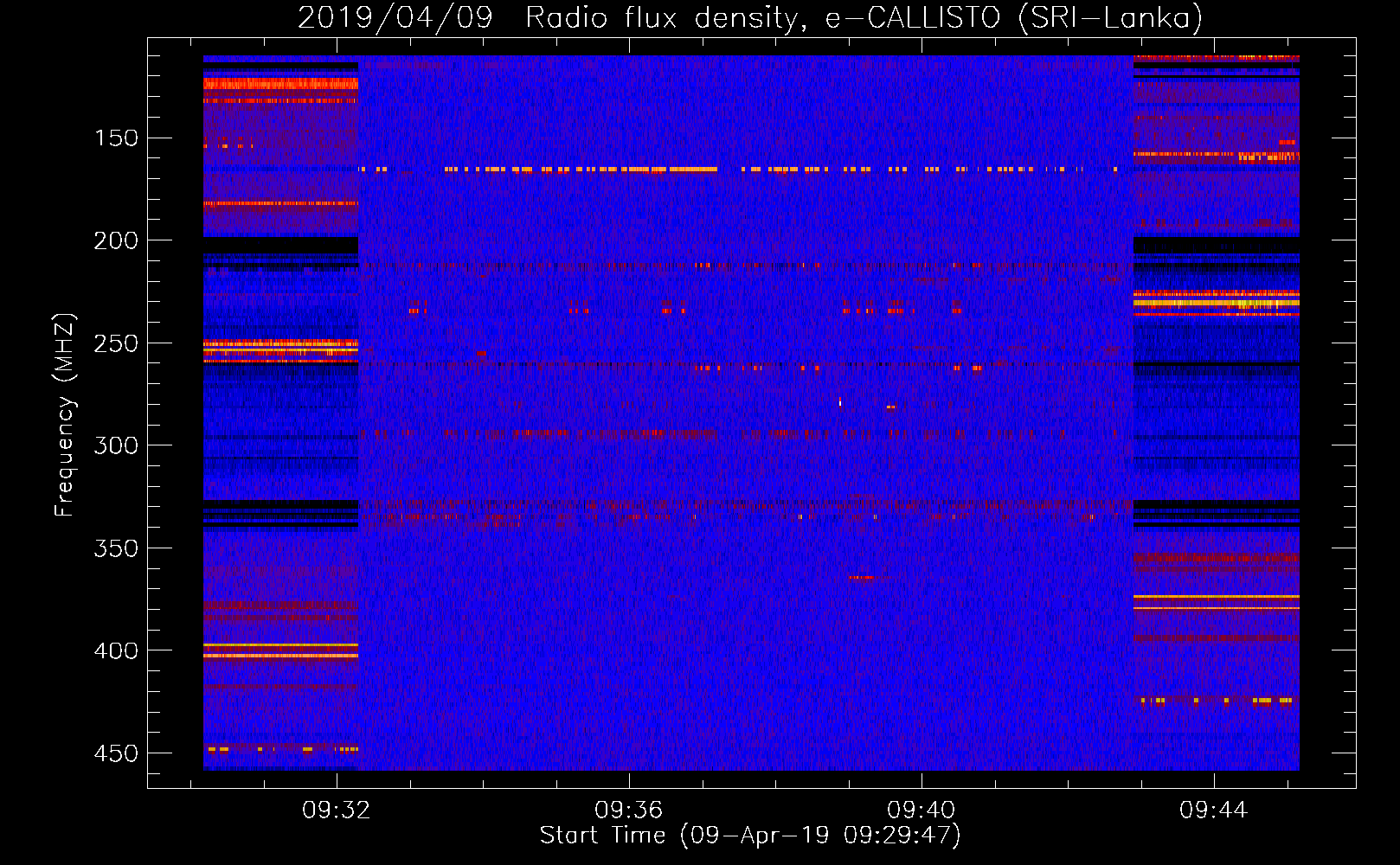This screenshot has height=865, width=1400.
Task: Click the 09:44 time axis label
Action: coord(1214,810)
